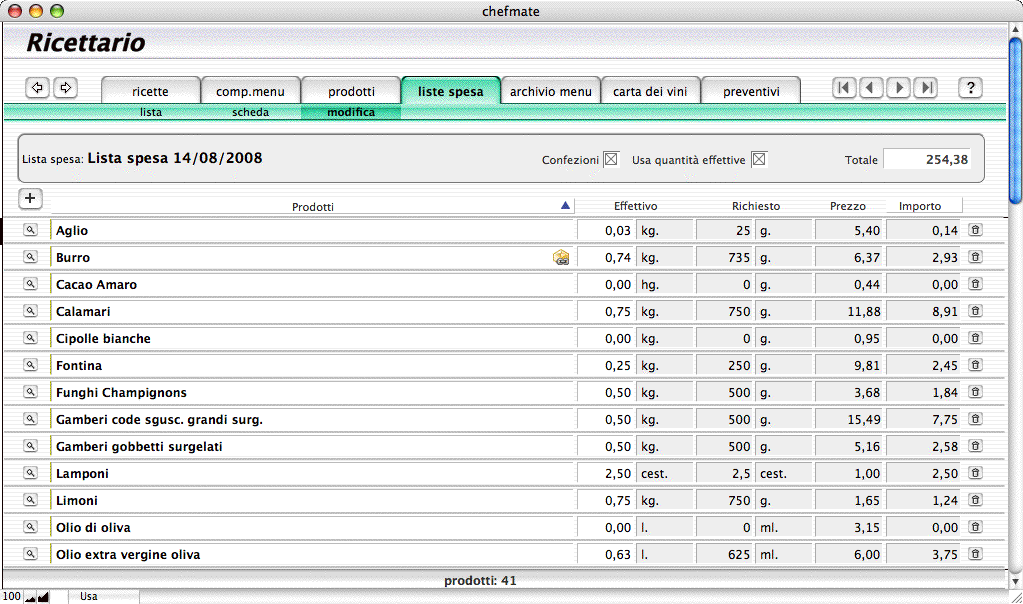The height and width of the screenshot is (604, 1023).
Task: Jump to the last record
Action: 926,87
